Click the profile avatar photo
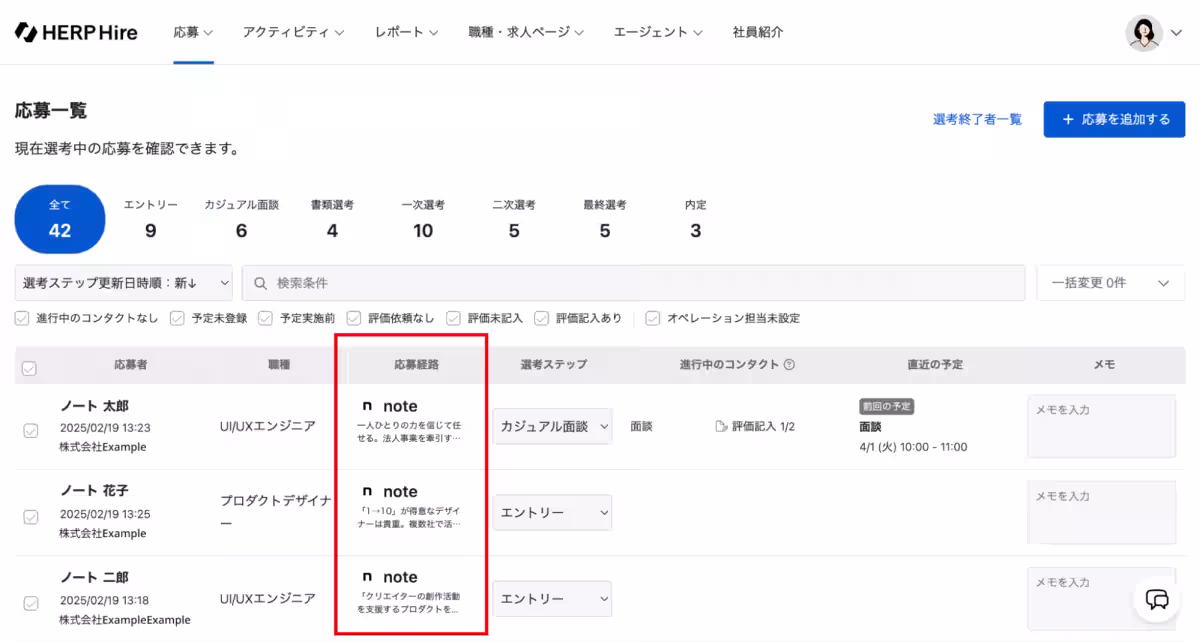1200x642 pixels. point(1146,31)
